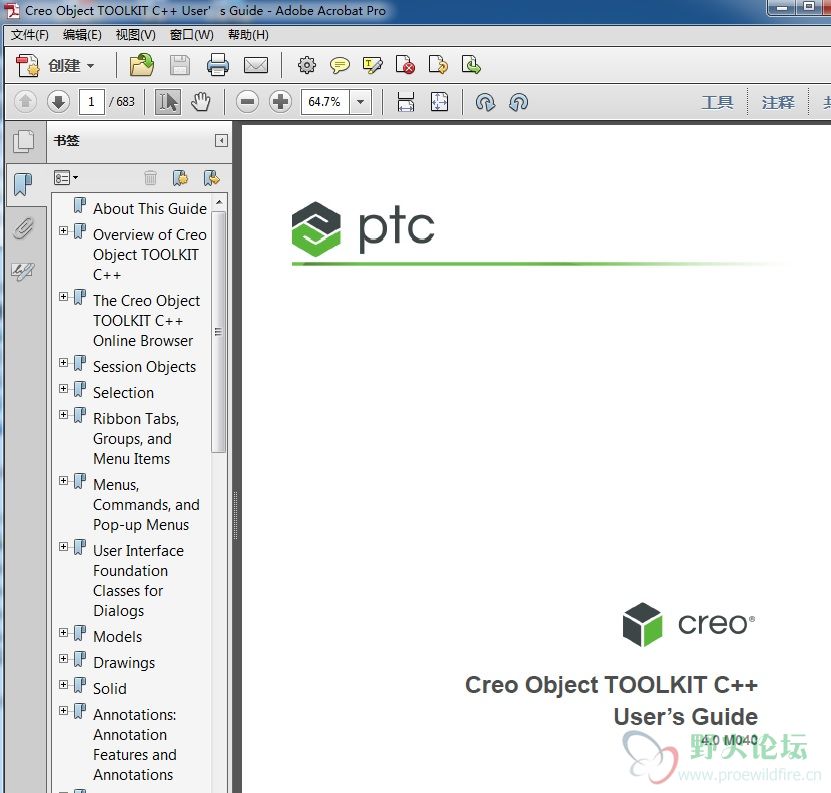This screenshot has height=793, width=831.
Task: Send file by email envelope icon
Action: [255, 65]
